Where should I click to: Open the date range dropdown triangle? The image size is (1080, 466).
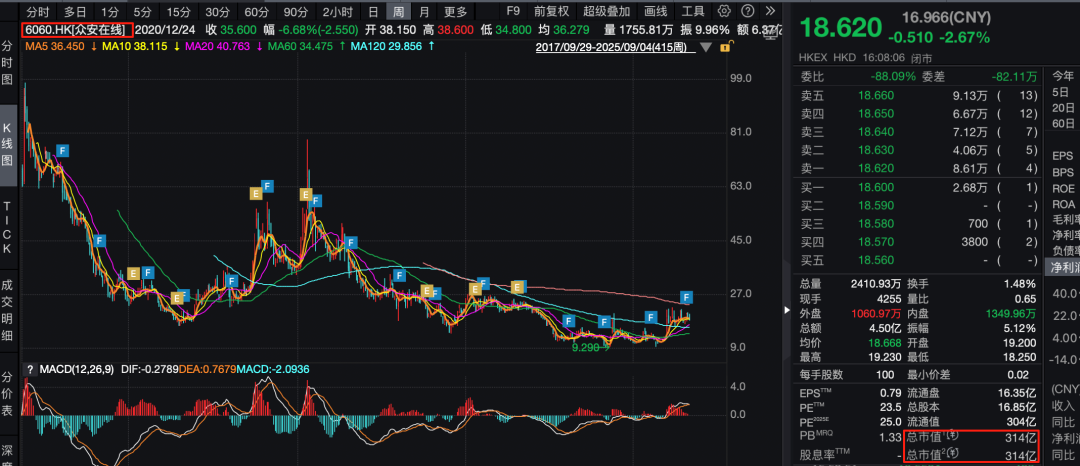706,47
